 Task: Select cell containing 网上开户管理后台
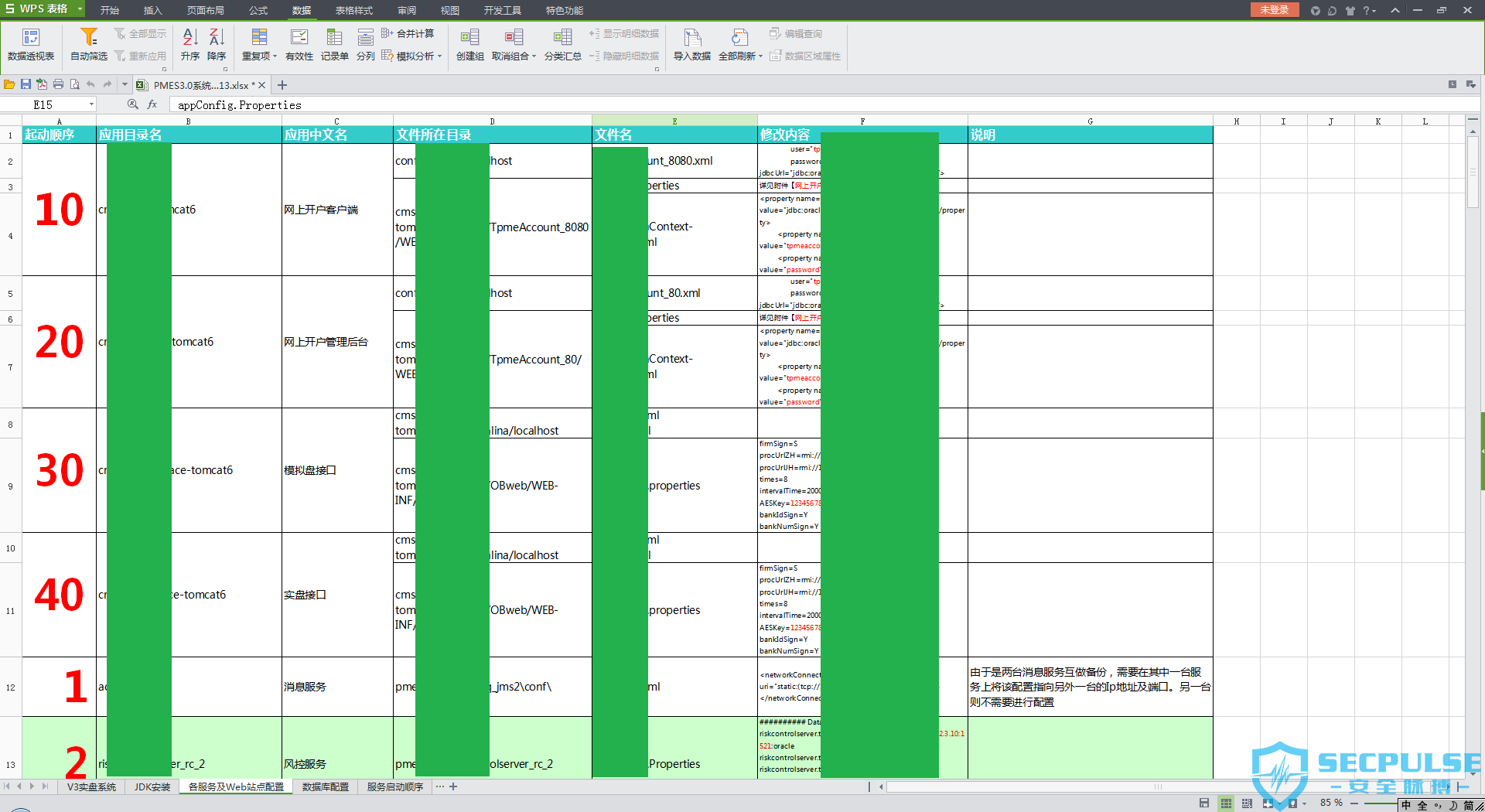pos(337,342)
